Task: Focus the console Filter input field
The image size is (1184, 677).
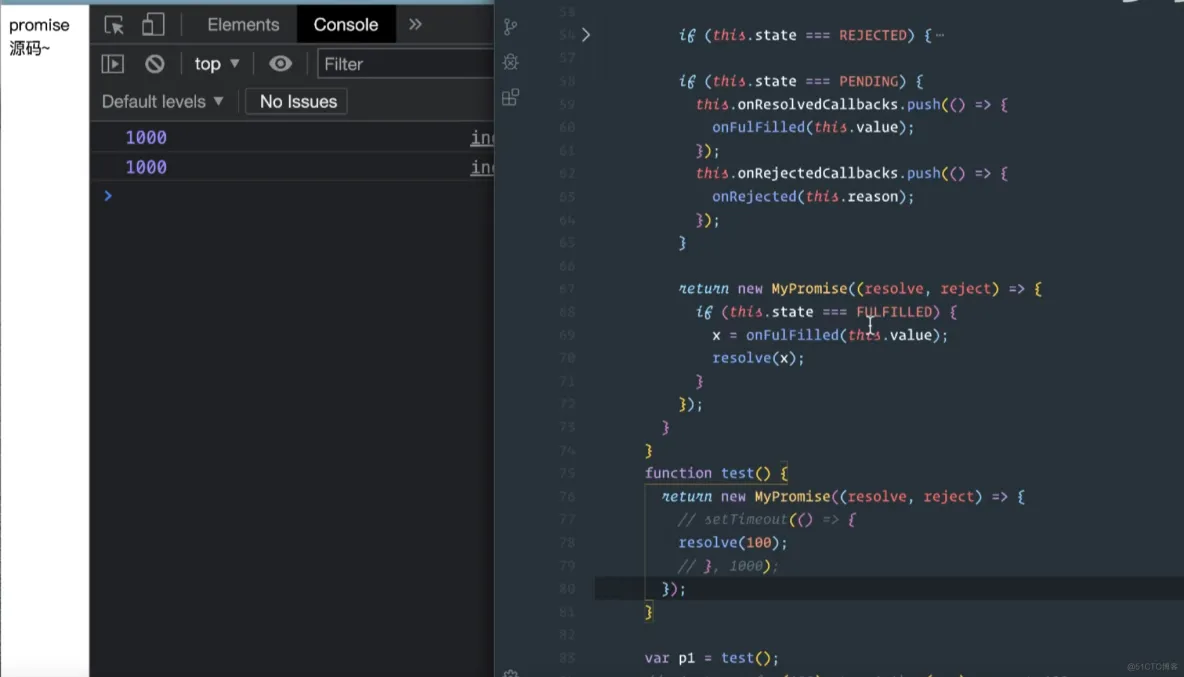Action: 405,64
